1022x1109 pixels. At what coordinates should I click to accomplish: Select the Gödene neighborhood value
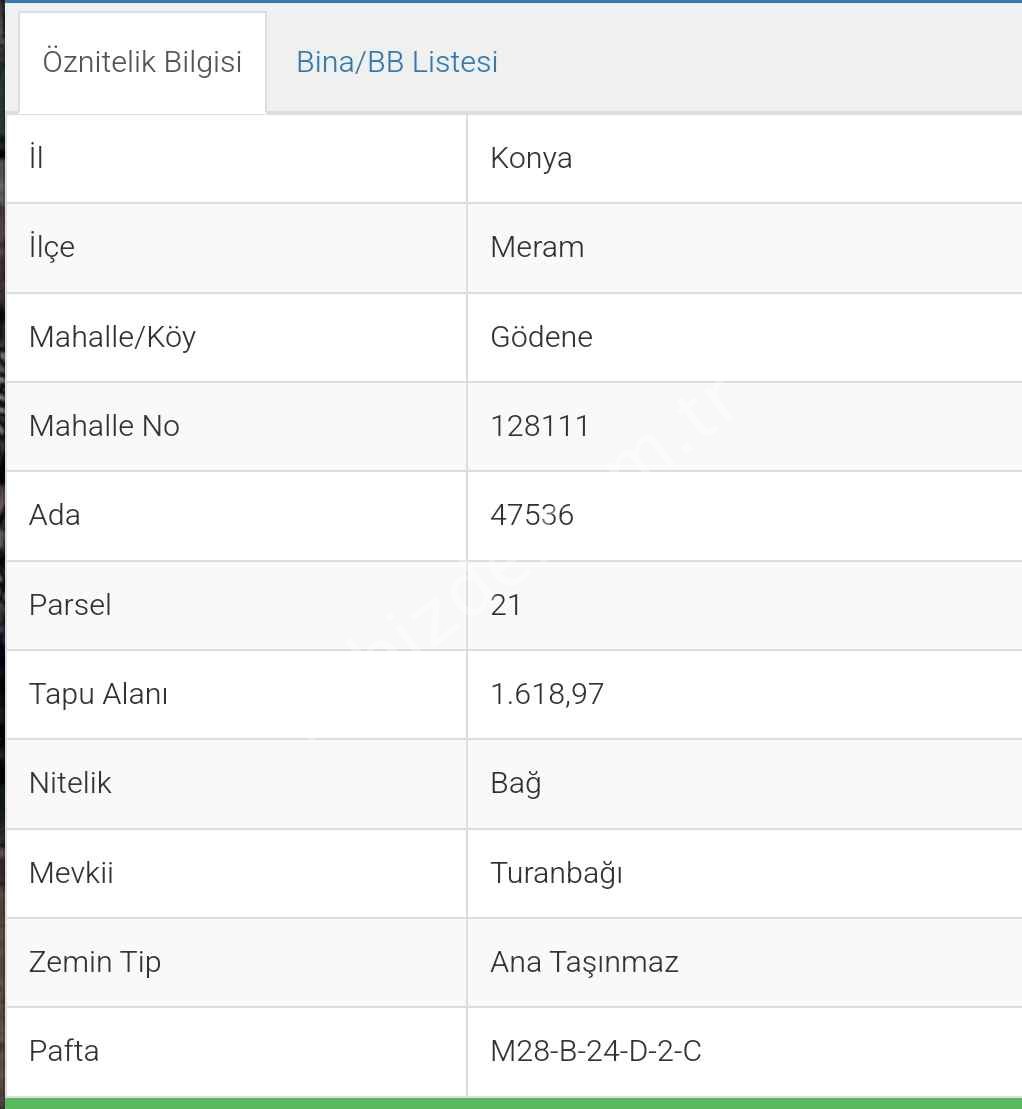(x=542, y=337)
